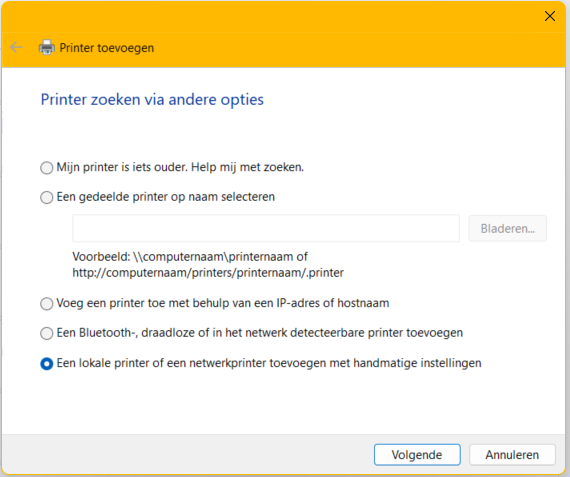Click the printer icon beside Printer toevoegen
The image size is (570, 477).
[x=47, y=47]
